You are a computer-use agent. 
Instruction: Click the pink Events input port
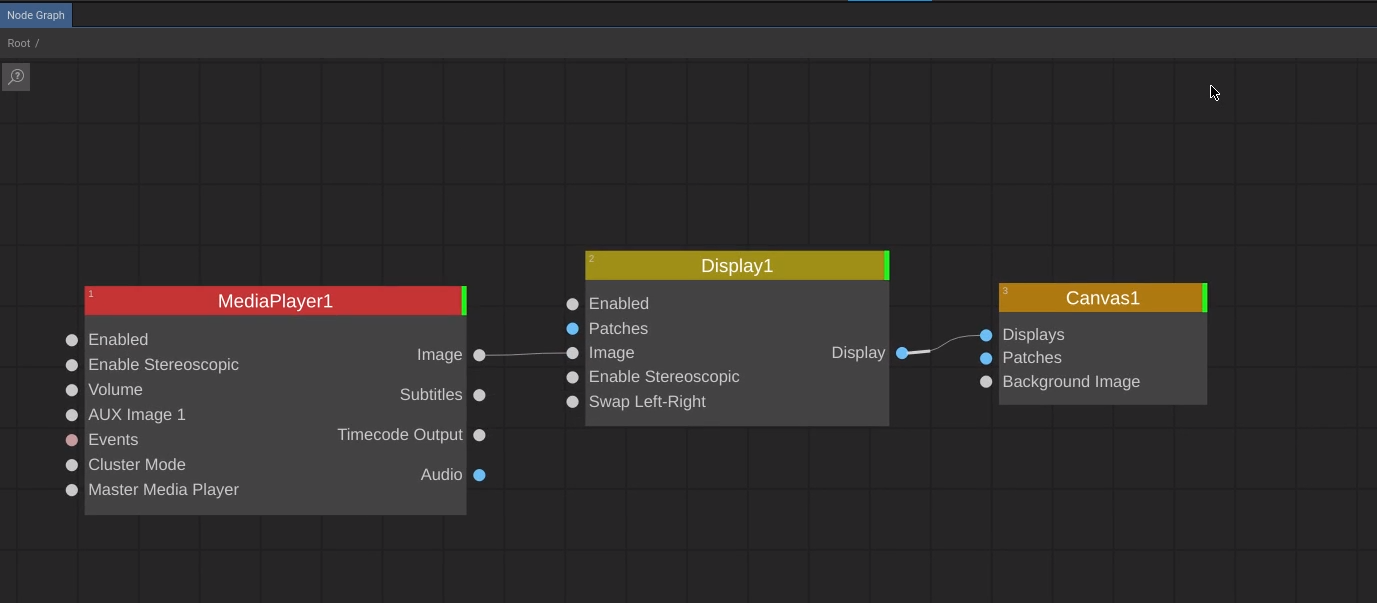click(72, 440)
